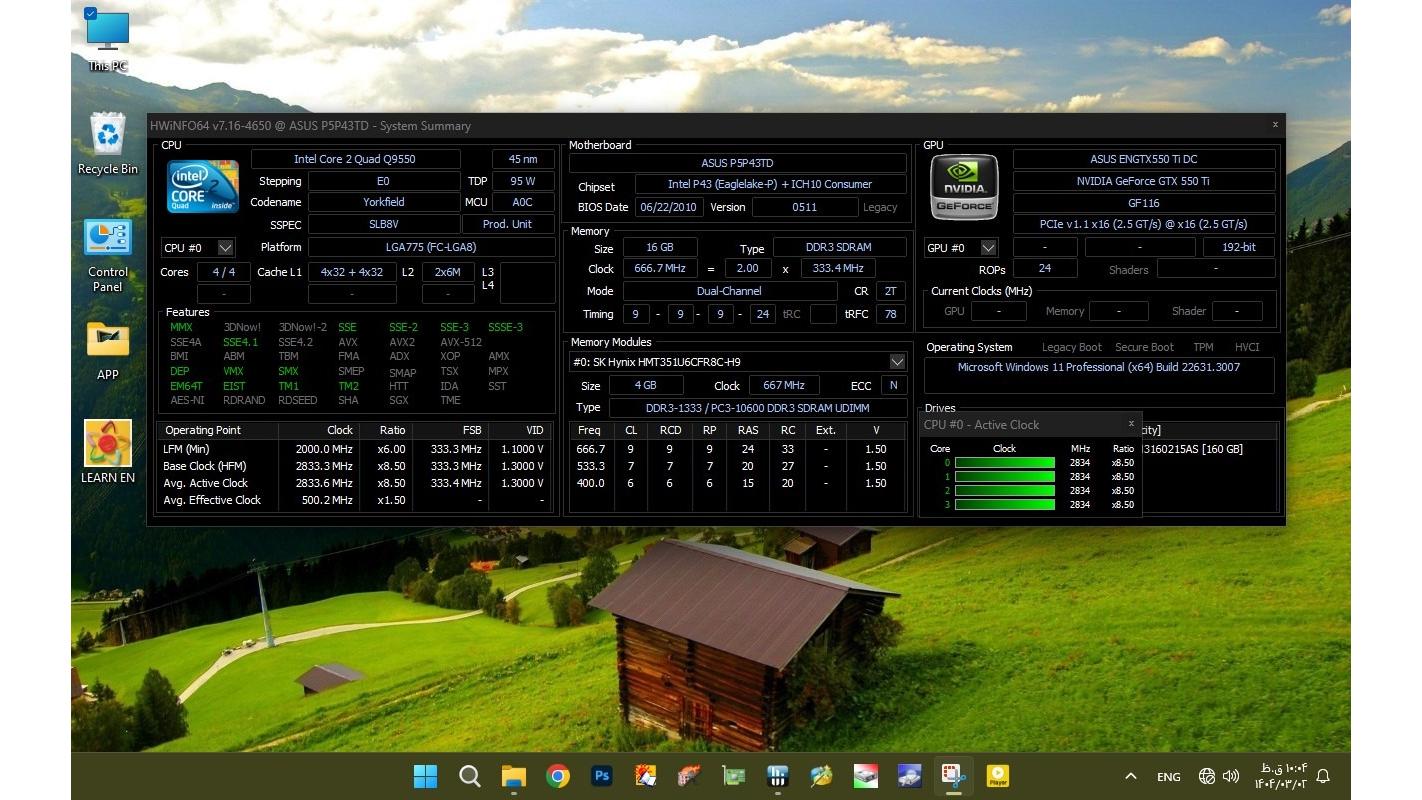The image size is (1422, 800).
Task: Click the NVIDIA GeForce logo
Action: (964, 187)
